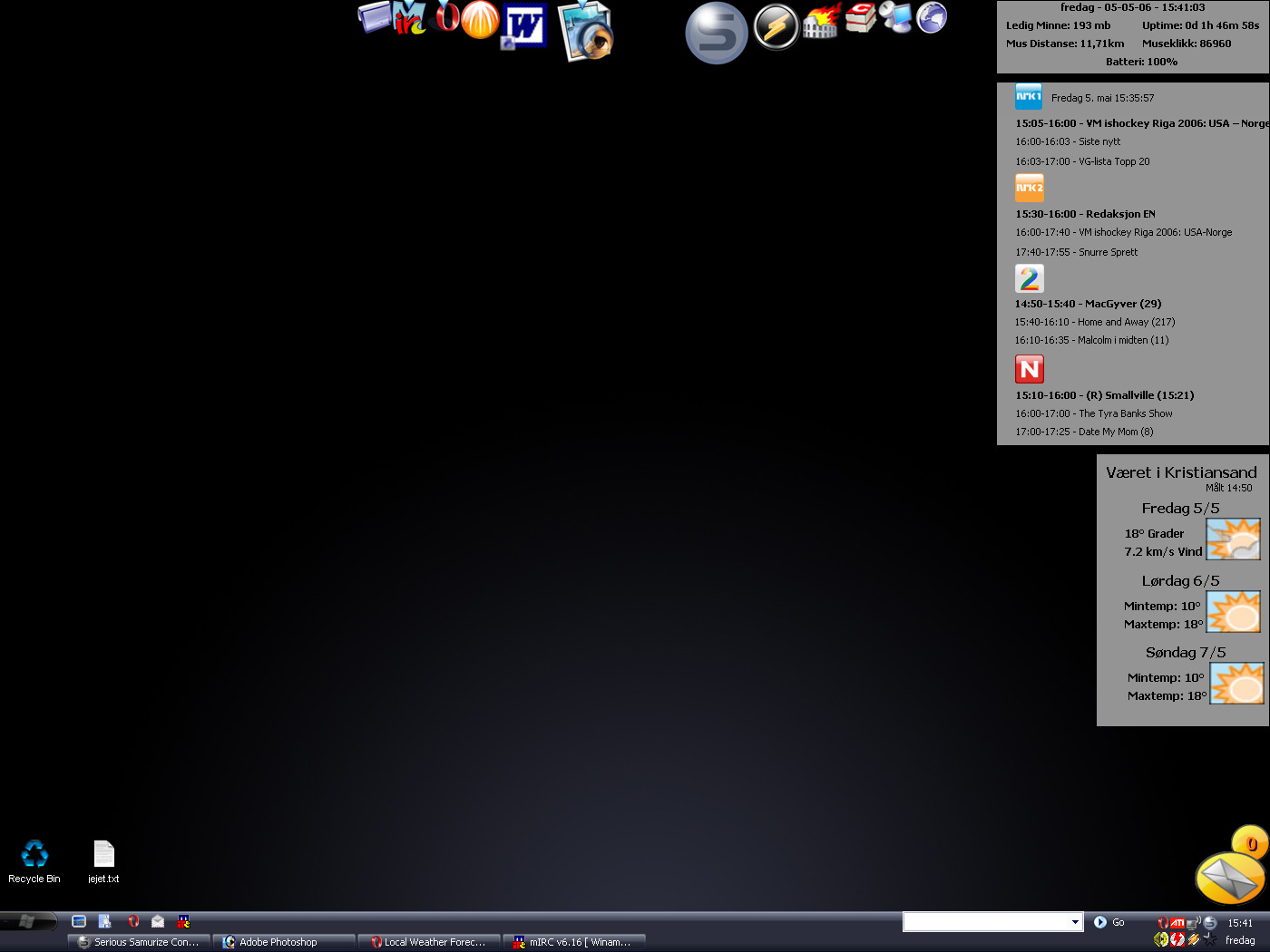Screen dimensions: 1270x952
Task: Click the Mus Distanse readout
Action: (1065, 44)
